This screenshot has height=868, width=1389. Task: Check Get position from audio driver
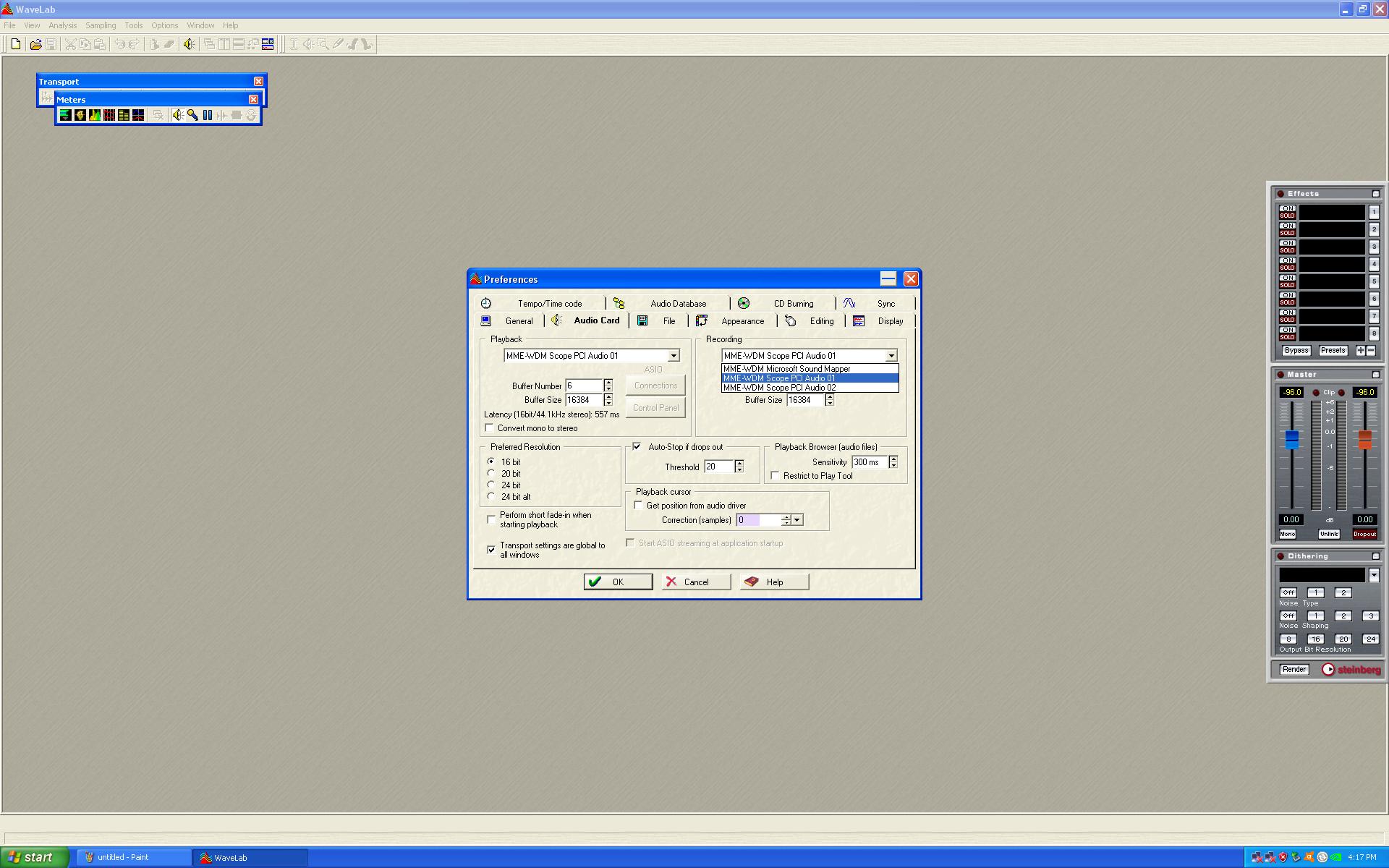(638, 506)
